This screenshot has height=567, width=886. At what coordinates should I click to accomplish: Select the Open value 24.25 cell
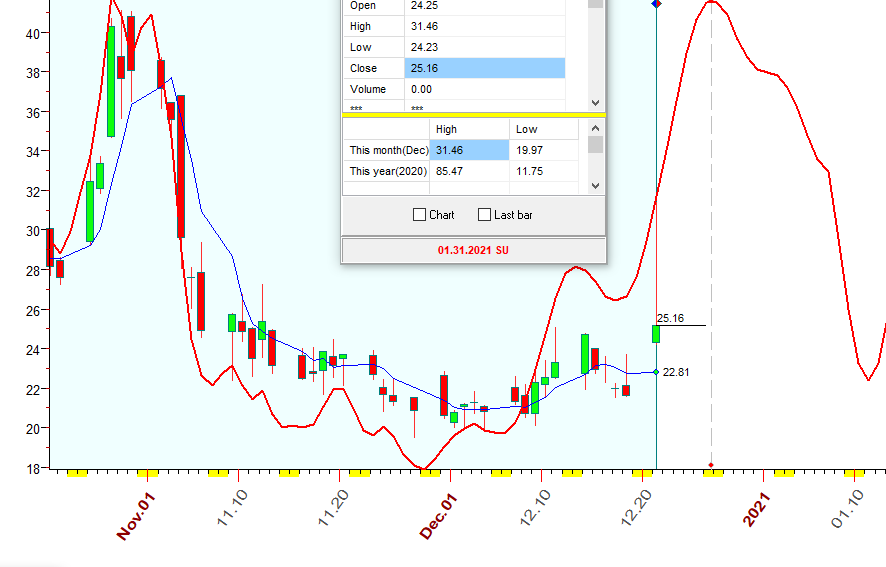tap(485, 6)
